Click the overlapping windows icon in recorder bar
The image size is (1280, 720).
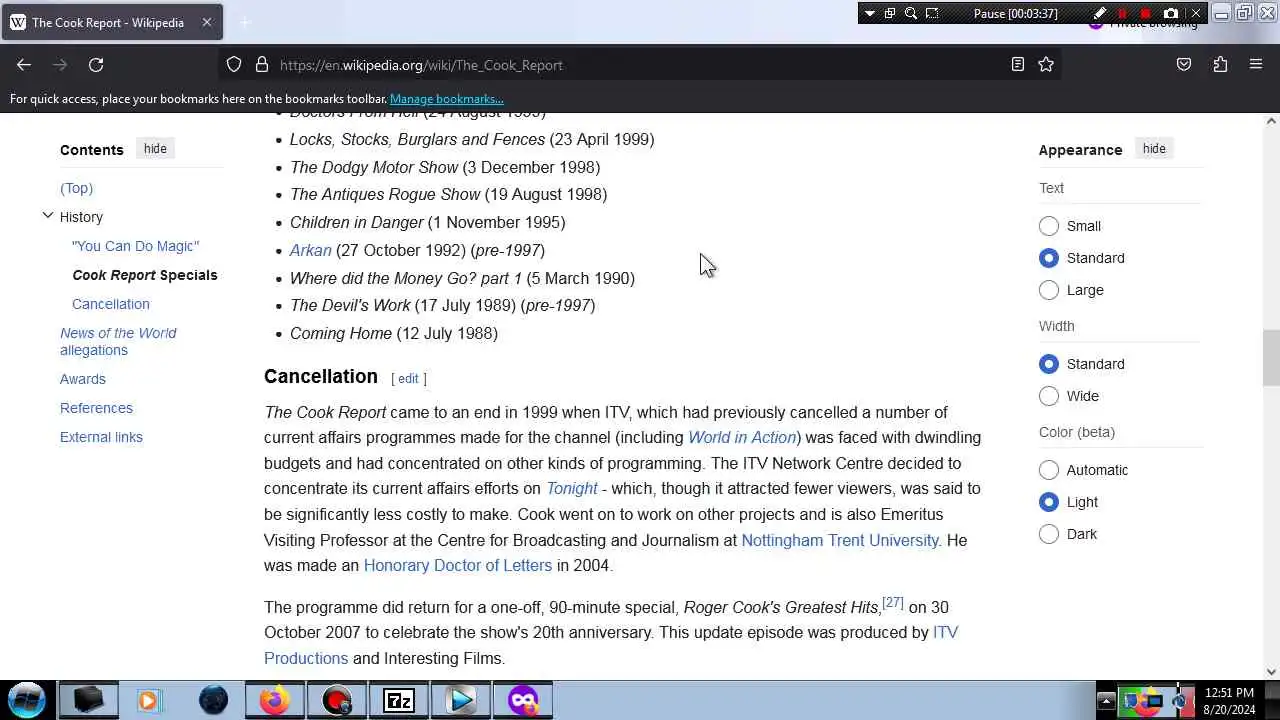pyautogui.click(x=890, y=13)
